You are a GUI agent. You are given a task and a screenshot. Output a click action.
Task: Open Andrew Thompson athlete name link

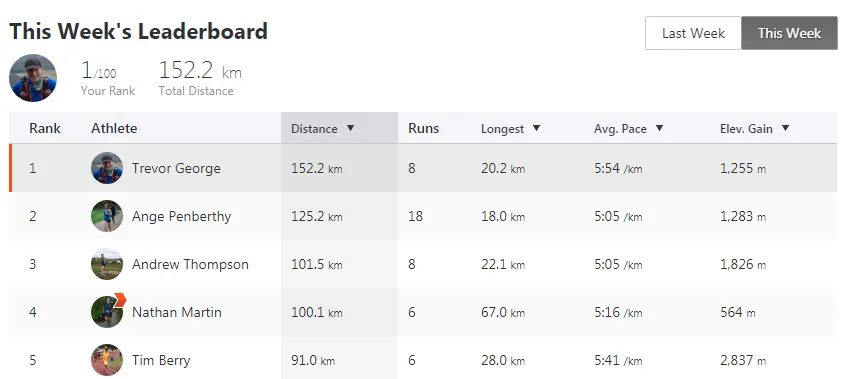click(x=190, y=264)
